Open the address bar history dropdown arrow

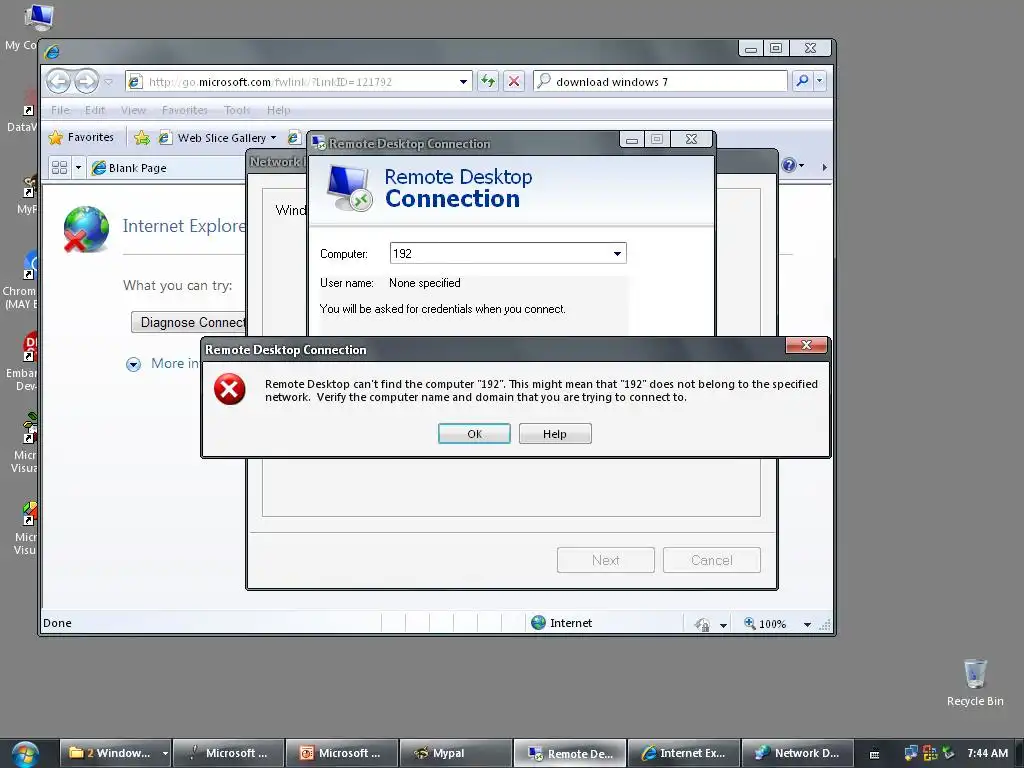(x=463, y=82)
